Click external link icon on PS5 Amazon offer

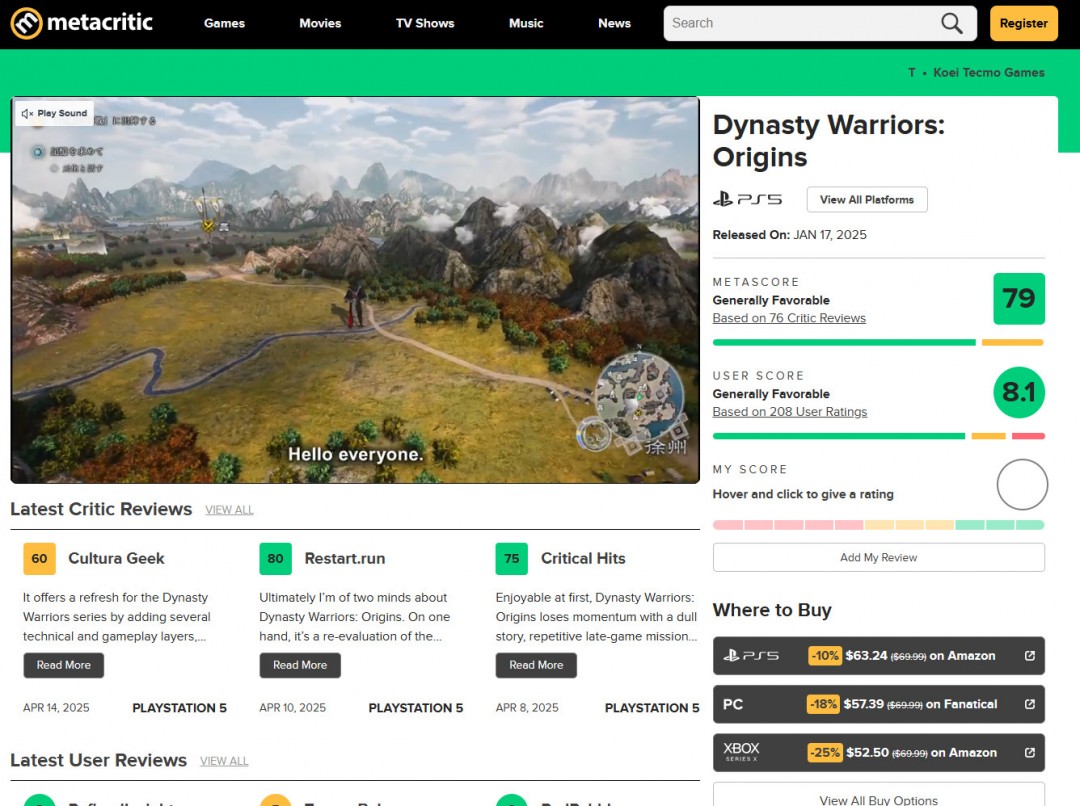(1030, 656)
